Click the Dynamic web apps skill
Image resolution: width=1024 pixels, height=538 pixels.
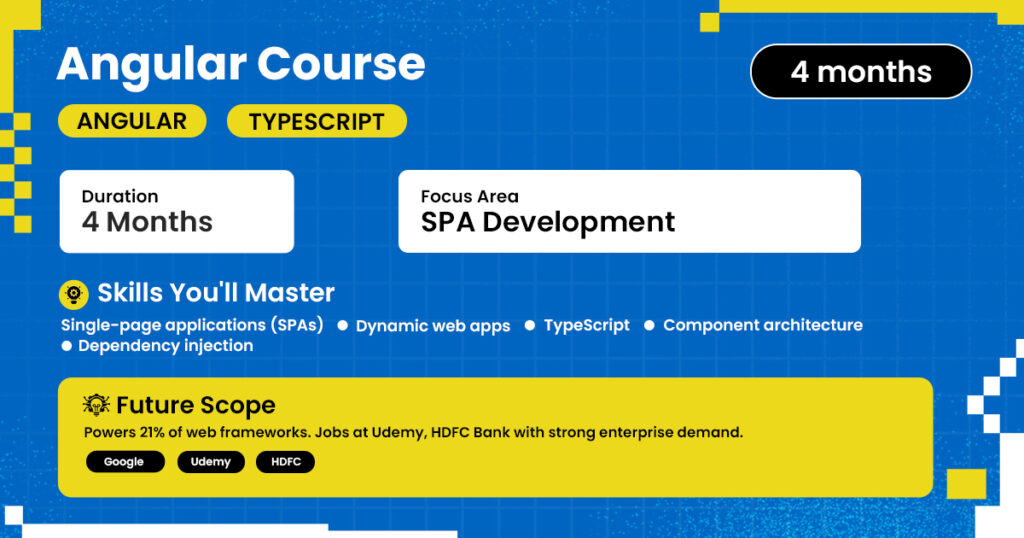pyautogui.click(x=433, y=326)
